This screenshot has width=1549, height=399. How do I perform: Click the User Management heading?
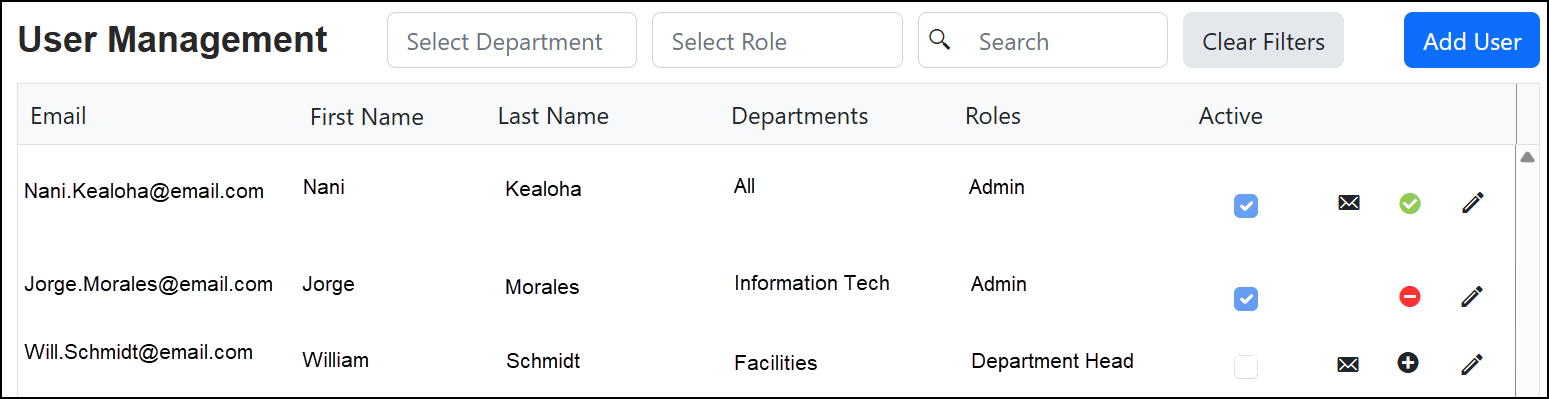coord(173,39)
